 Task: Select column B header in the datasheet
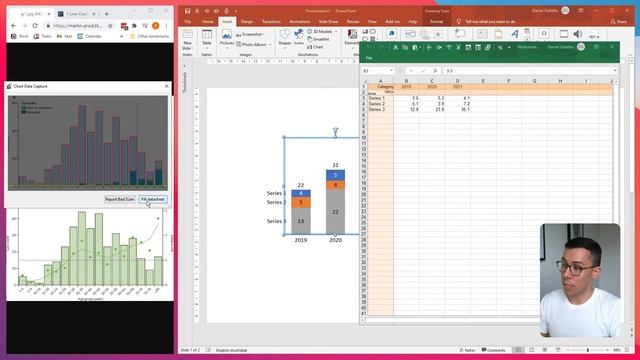pos(407,81)
